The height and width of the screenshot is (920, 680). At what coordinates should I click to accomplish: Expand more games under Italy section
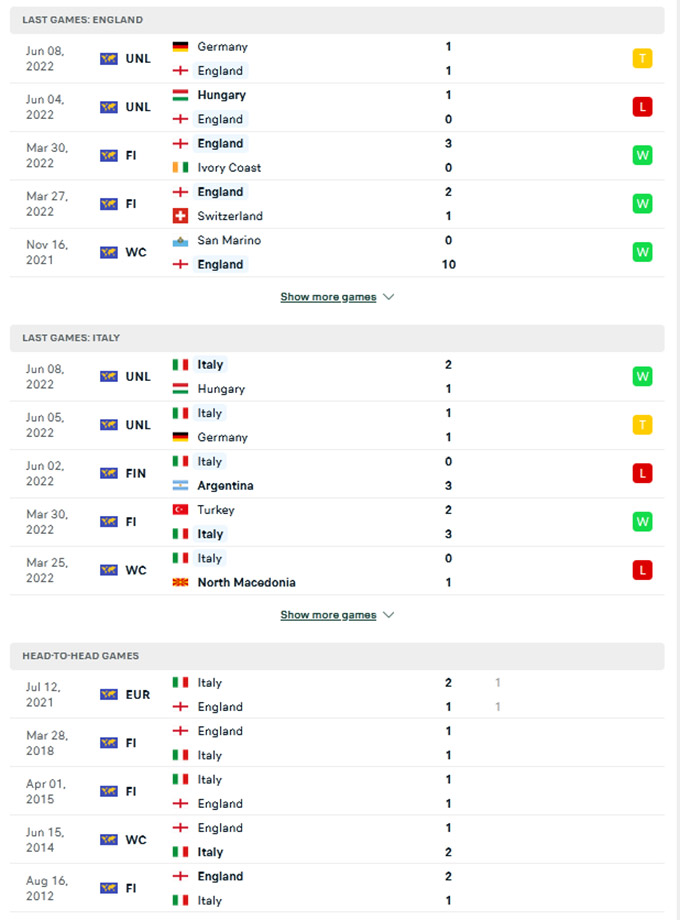tap(328, 615)
